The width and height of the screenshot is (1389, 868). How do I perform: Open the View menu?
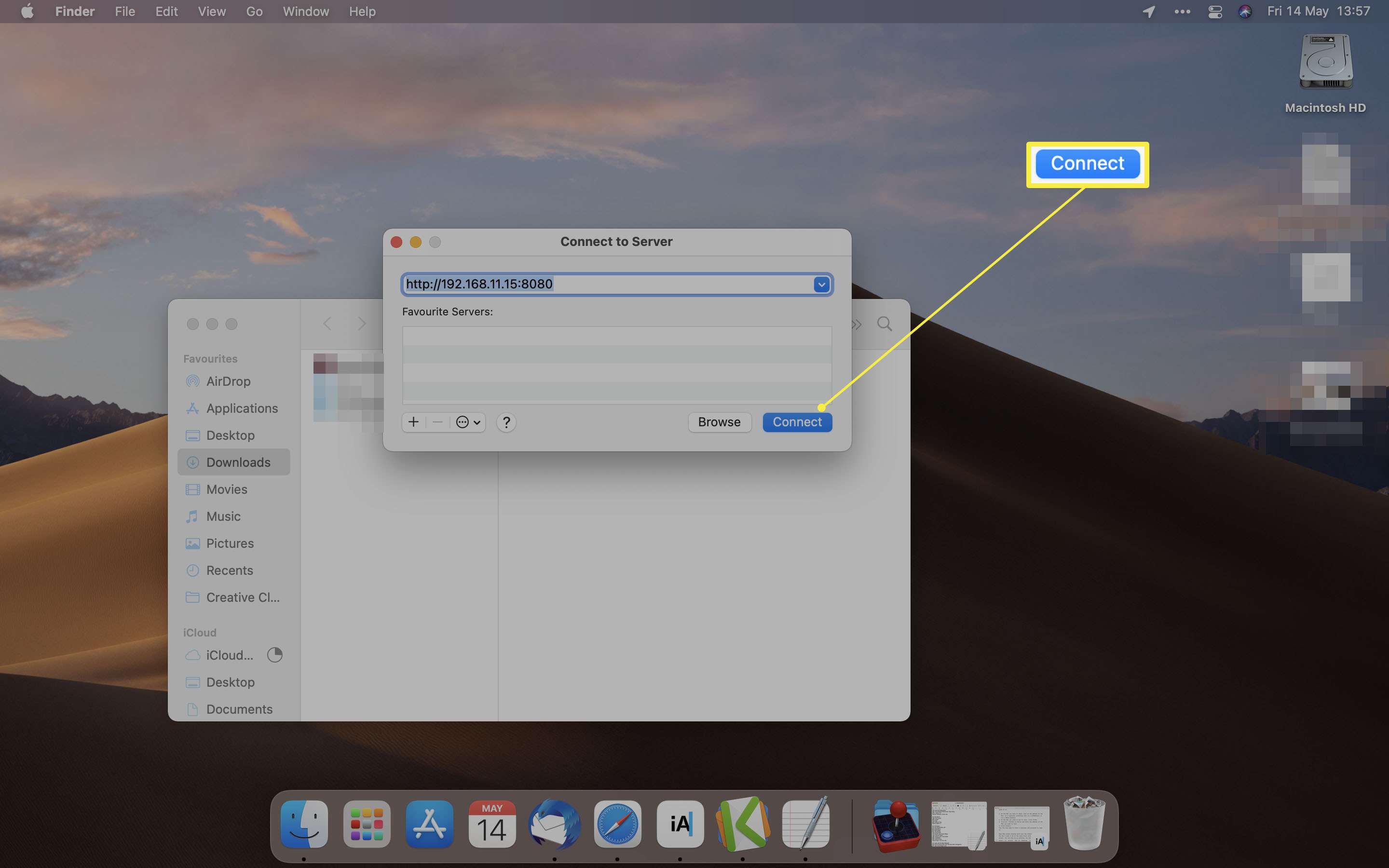coord(211,12)
